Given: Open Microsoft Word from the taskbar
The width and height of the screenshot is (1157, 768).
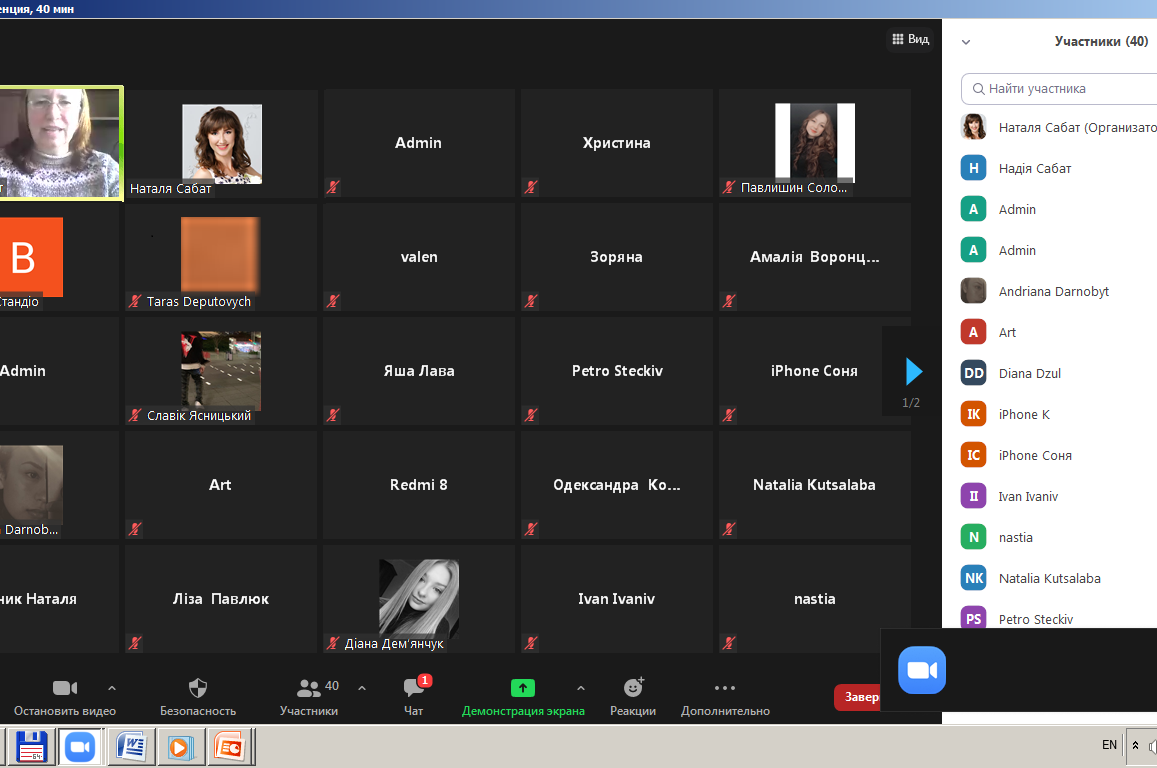Looking at the screenshot, I should click(132, 746).
